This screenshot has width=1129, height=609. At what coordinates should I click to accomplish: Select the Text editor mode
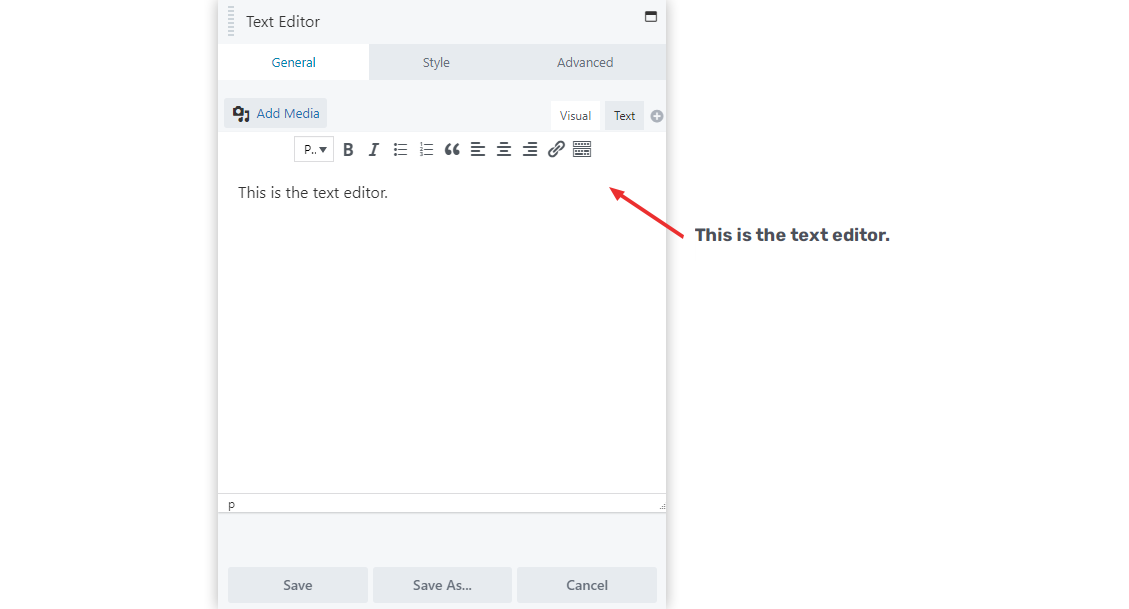624,116
